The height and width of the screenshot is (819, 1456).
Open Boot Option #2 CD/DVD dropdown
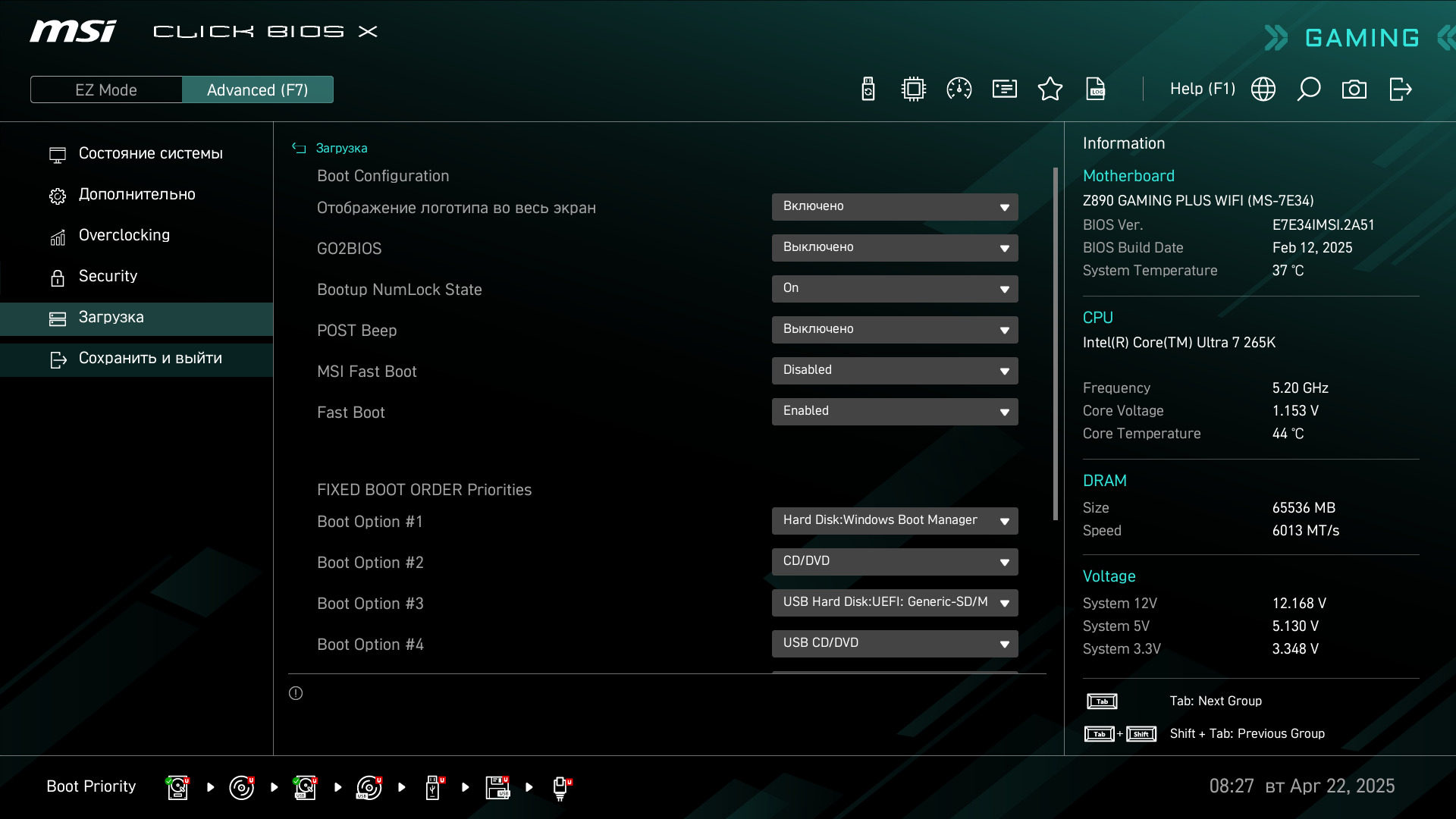[x=895, y=562]
